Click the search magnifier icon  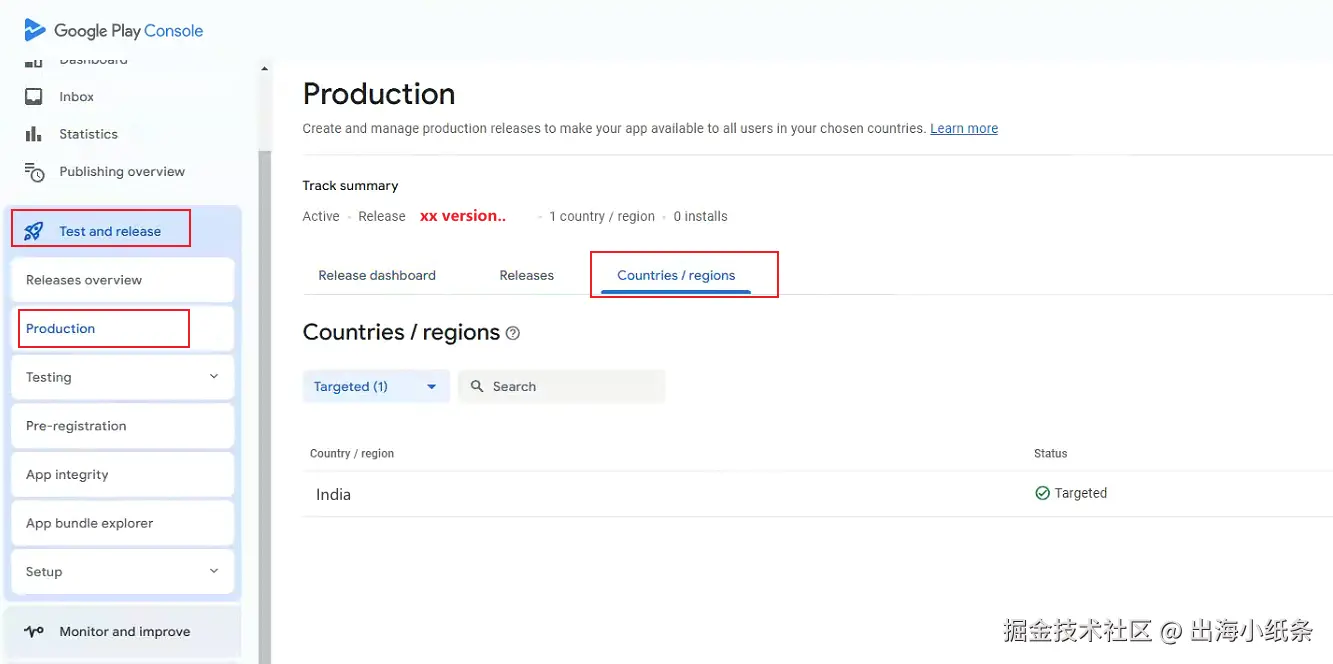[x=477, y=386]
